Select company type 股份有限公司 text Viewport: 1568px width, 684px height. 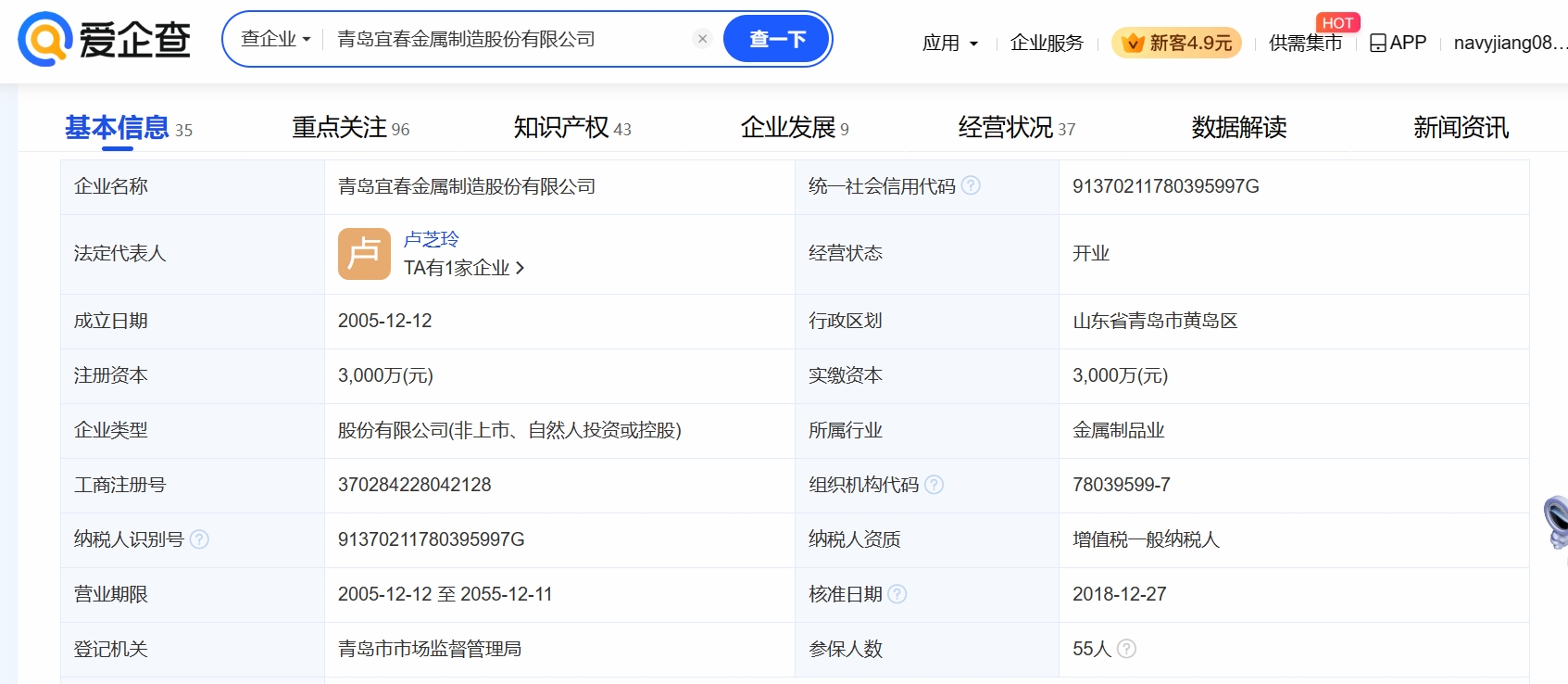(509, 430)
